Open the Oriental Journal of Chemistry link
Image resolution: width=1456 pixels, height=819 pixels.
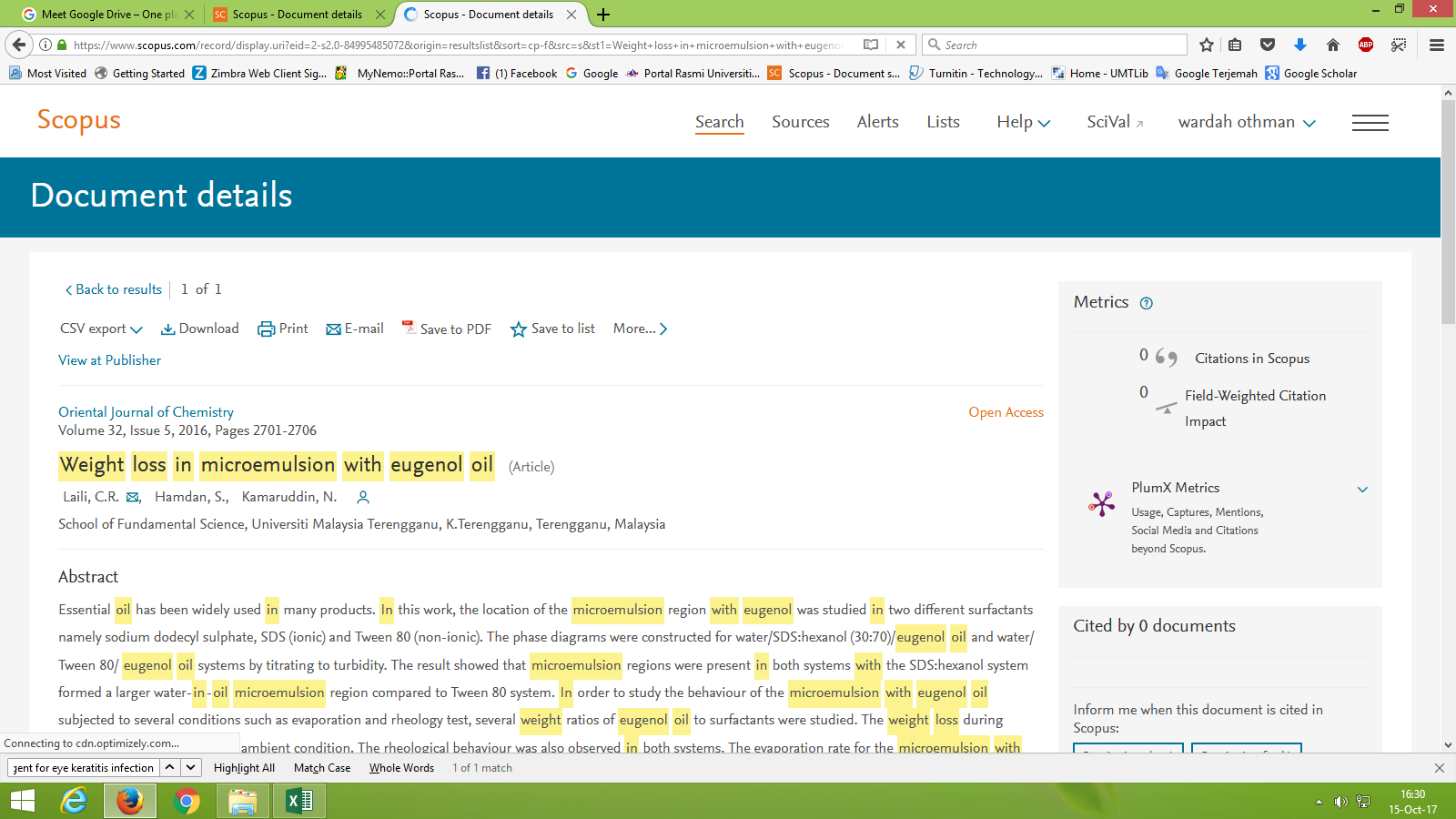[146, 412]
